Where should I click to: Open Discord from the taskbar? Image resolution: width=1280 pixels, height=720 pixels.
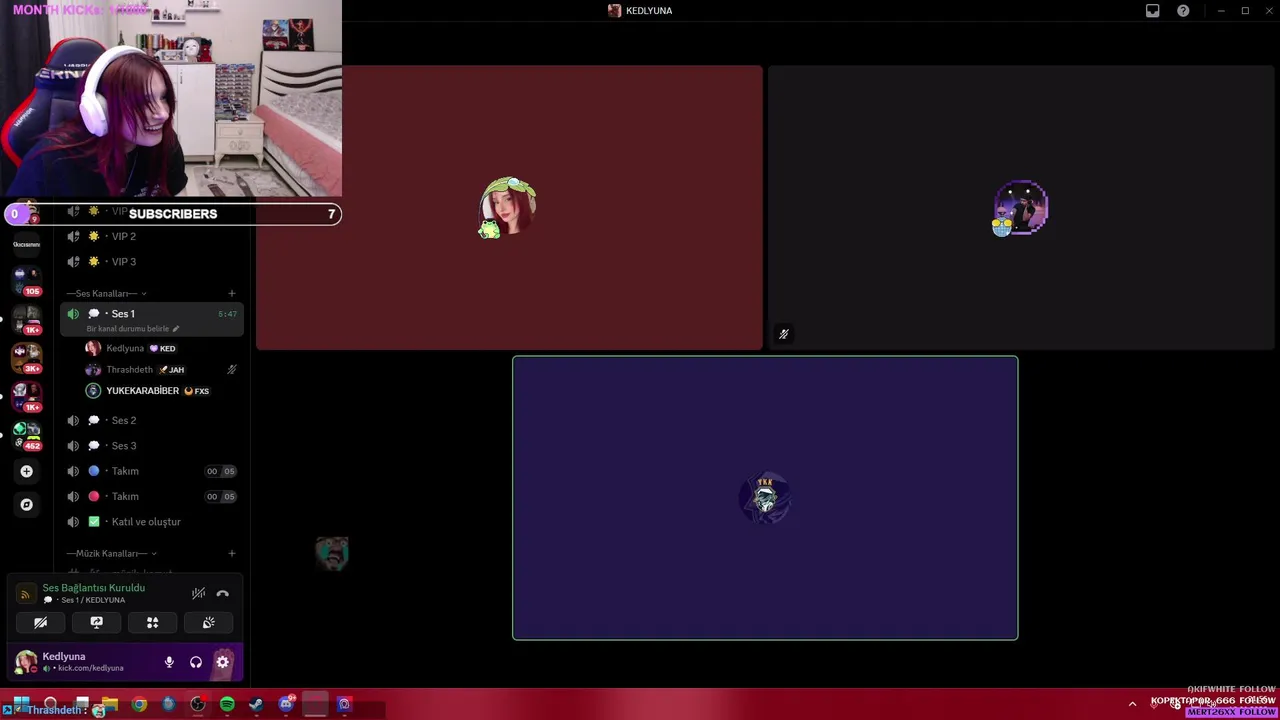coord(286,705)
